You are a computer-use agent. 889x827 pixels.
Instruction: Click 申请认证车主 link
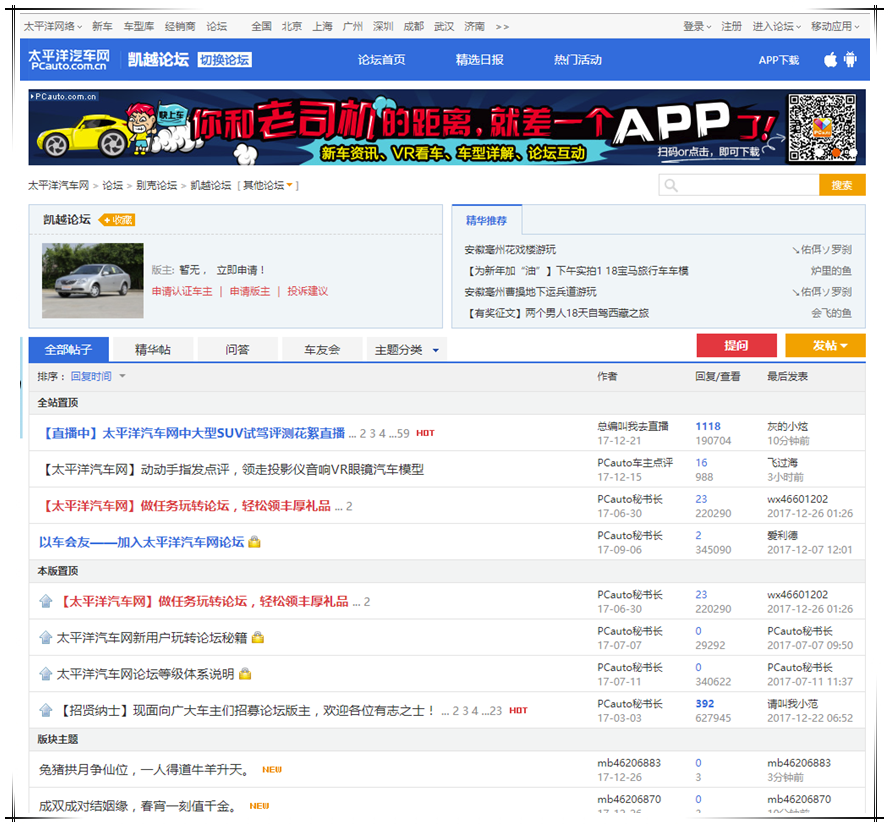tap(182, 291)
